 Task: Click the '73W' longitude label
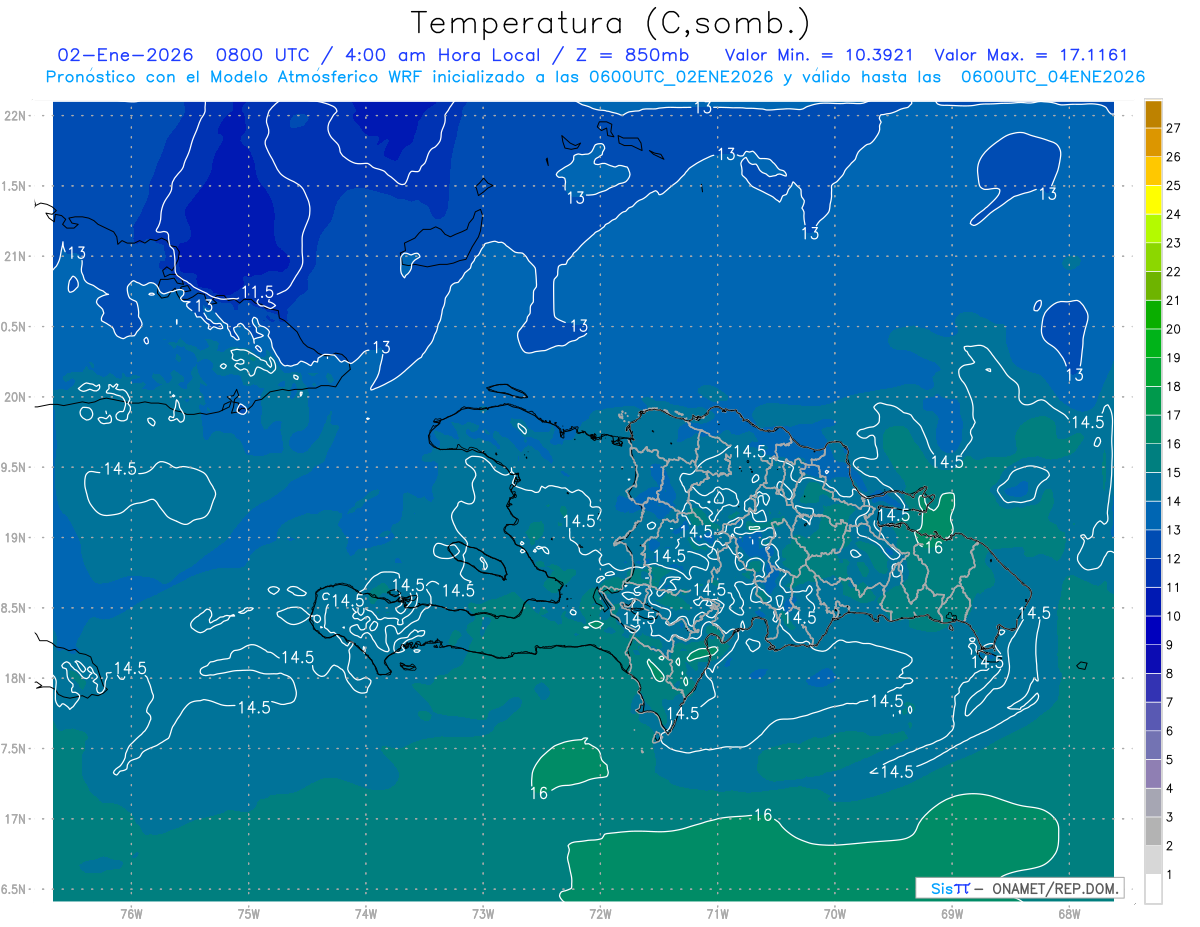tap(483, 913)
